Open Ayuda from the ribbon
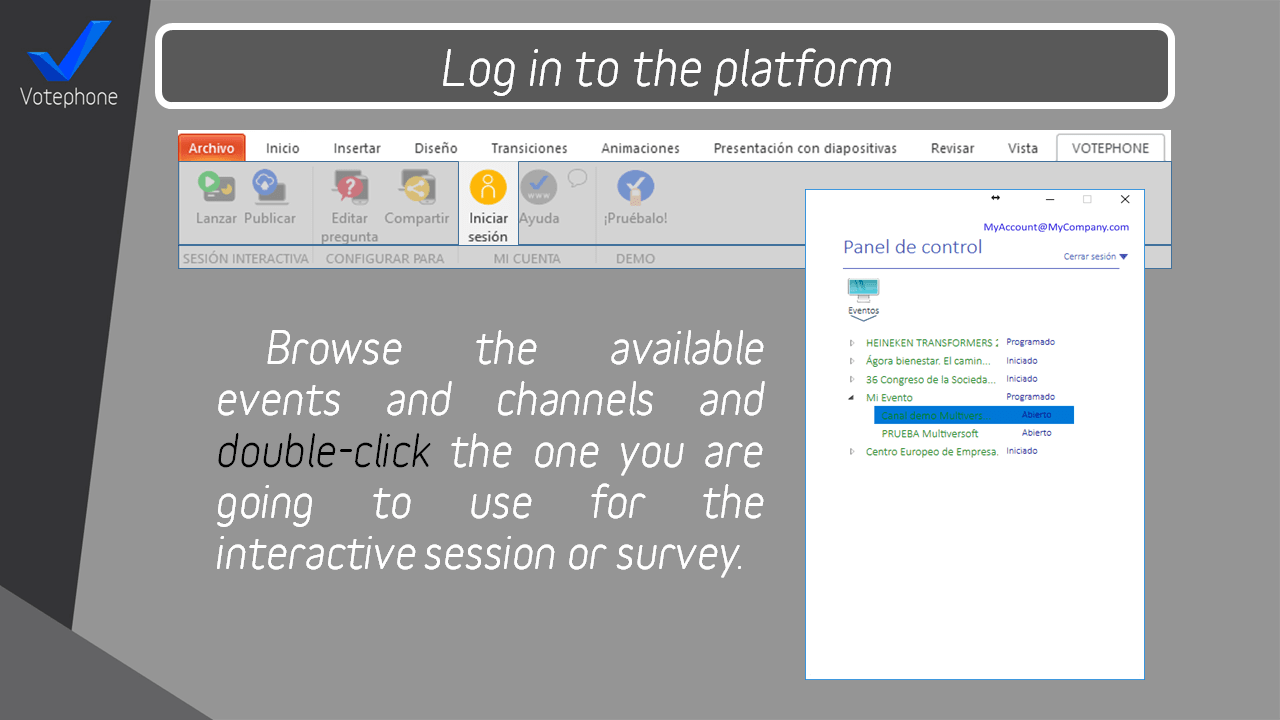The height and width of the screenshot is (720, 1280). pos(539,198)
